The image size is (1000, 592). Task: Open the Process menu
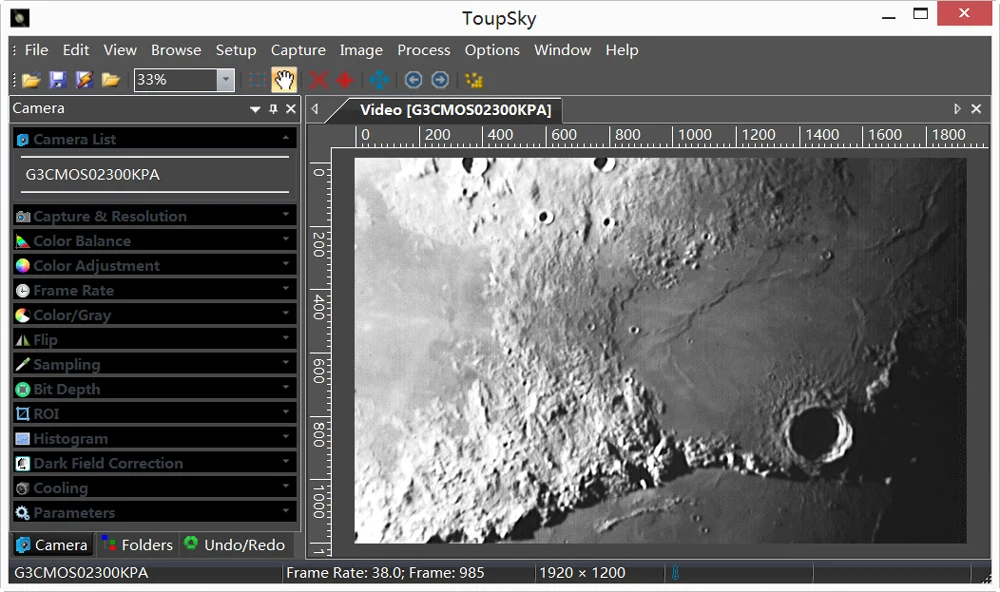tap(423, 50)
